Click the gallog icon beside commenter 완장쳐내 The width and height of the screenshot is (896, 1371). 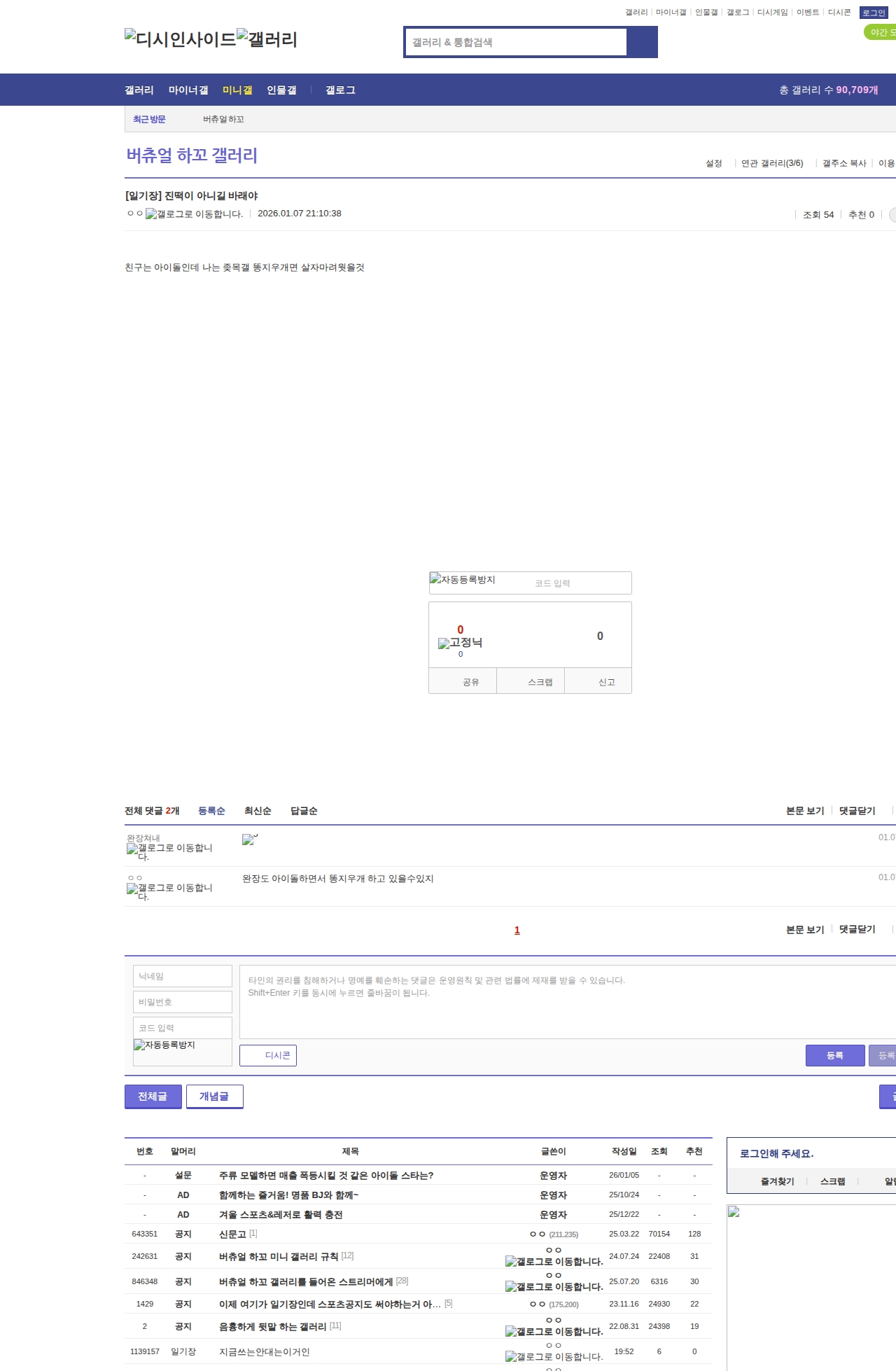click(169, 851)
